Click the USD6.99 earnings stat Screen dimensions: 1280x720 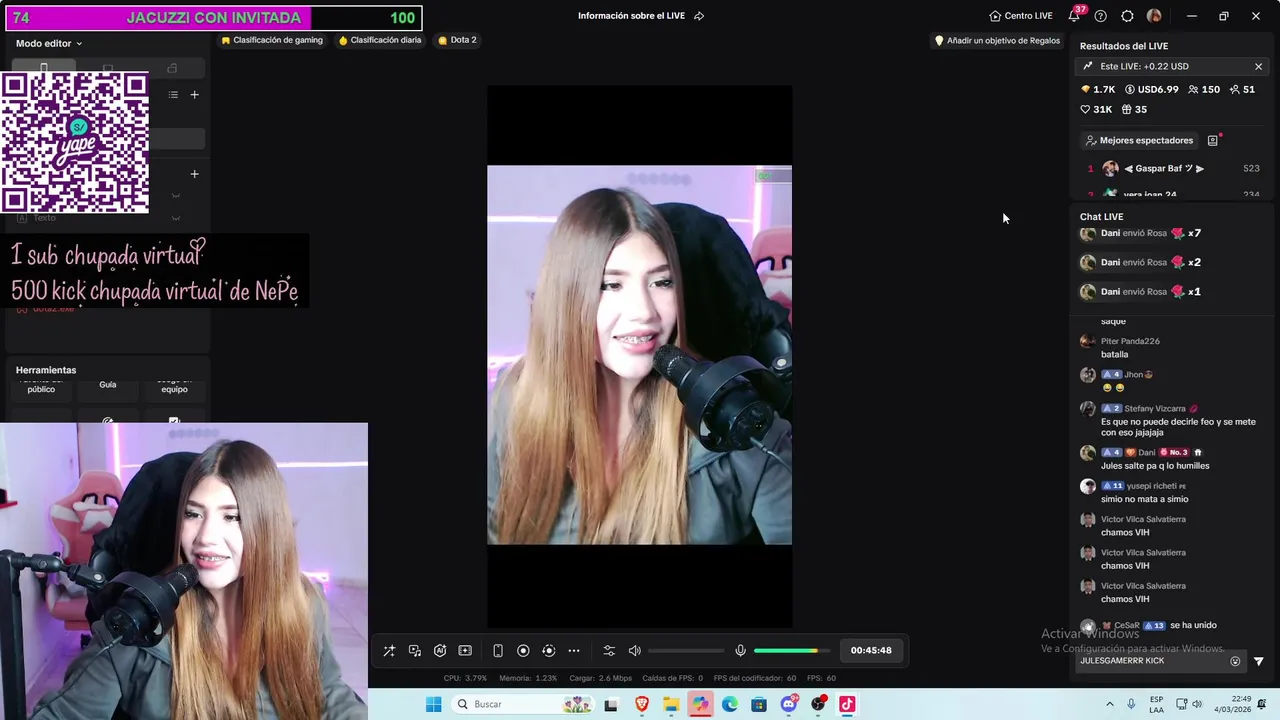(1152, 89)
